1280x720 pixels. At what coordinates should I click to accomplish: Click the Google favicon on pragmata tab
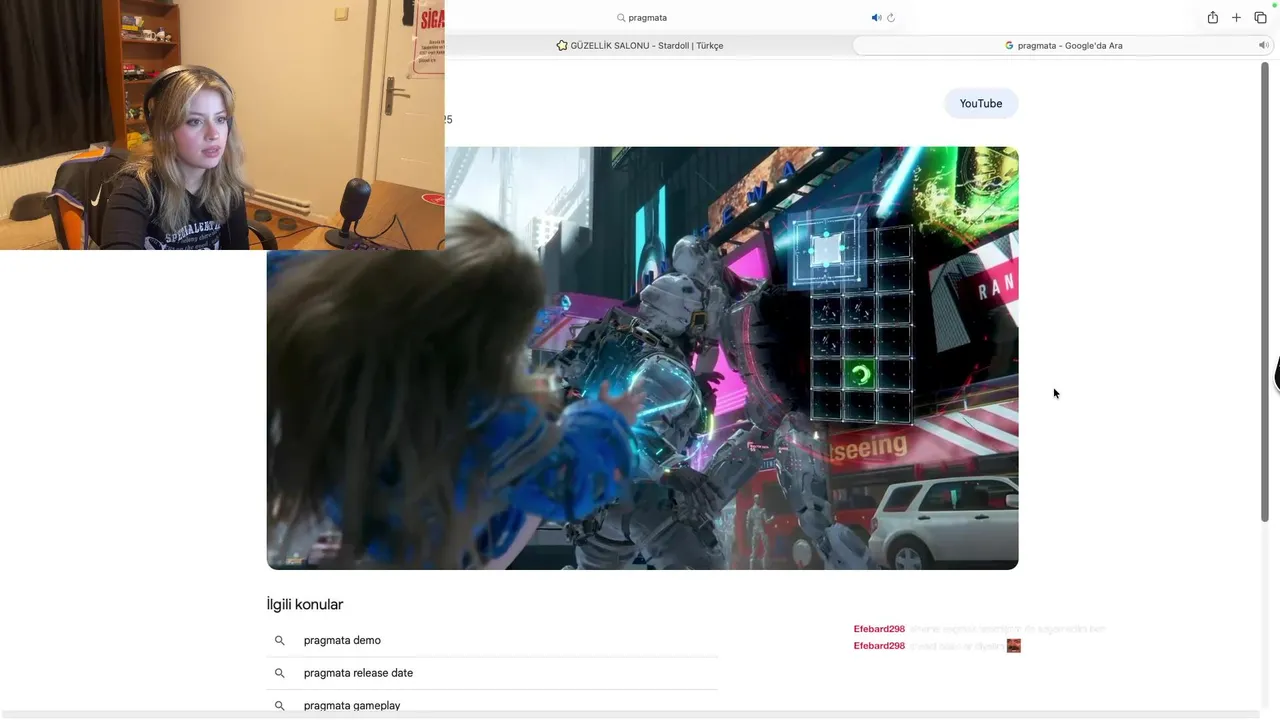(1009, 45)
